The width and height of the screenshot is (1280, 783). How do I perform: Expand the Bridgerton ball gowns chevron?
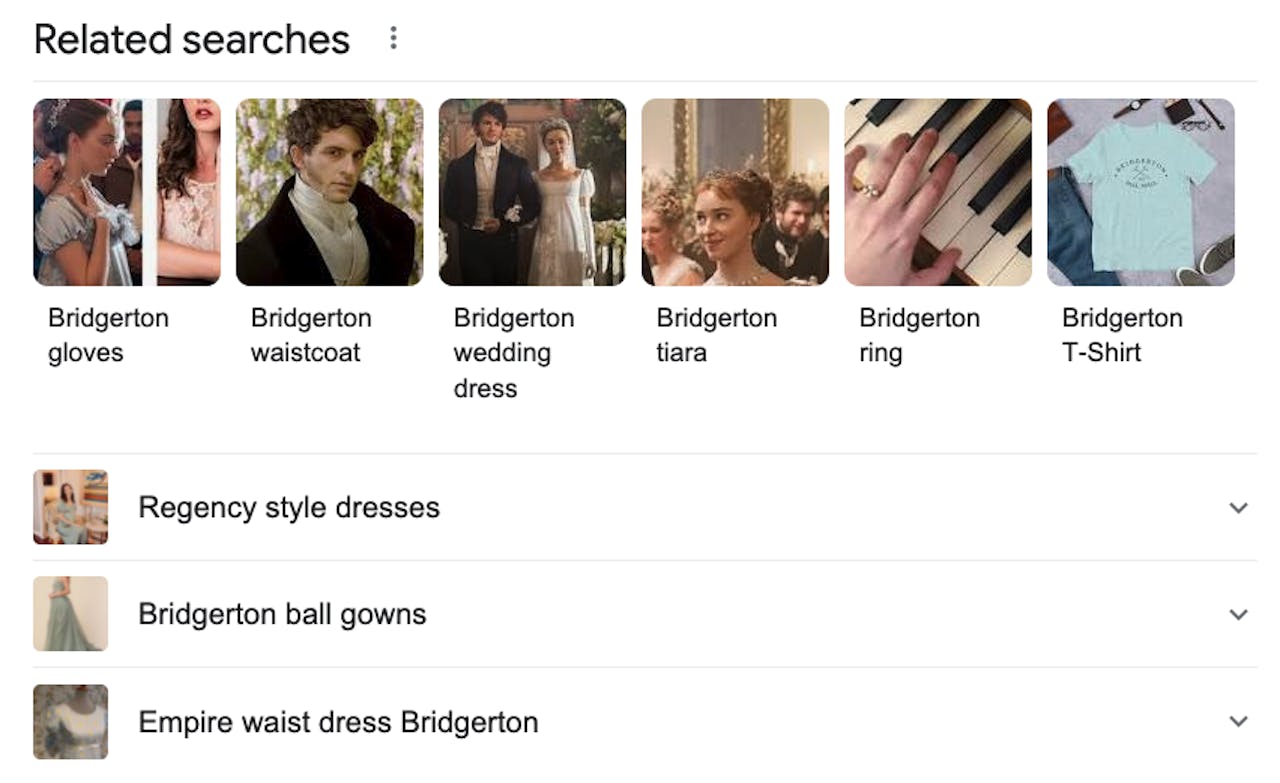click(1238, 614)
